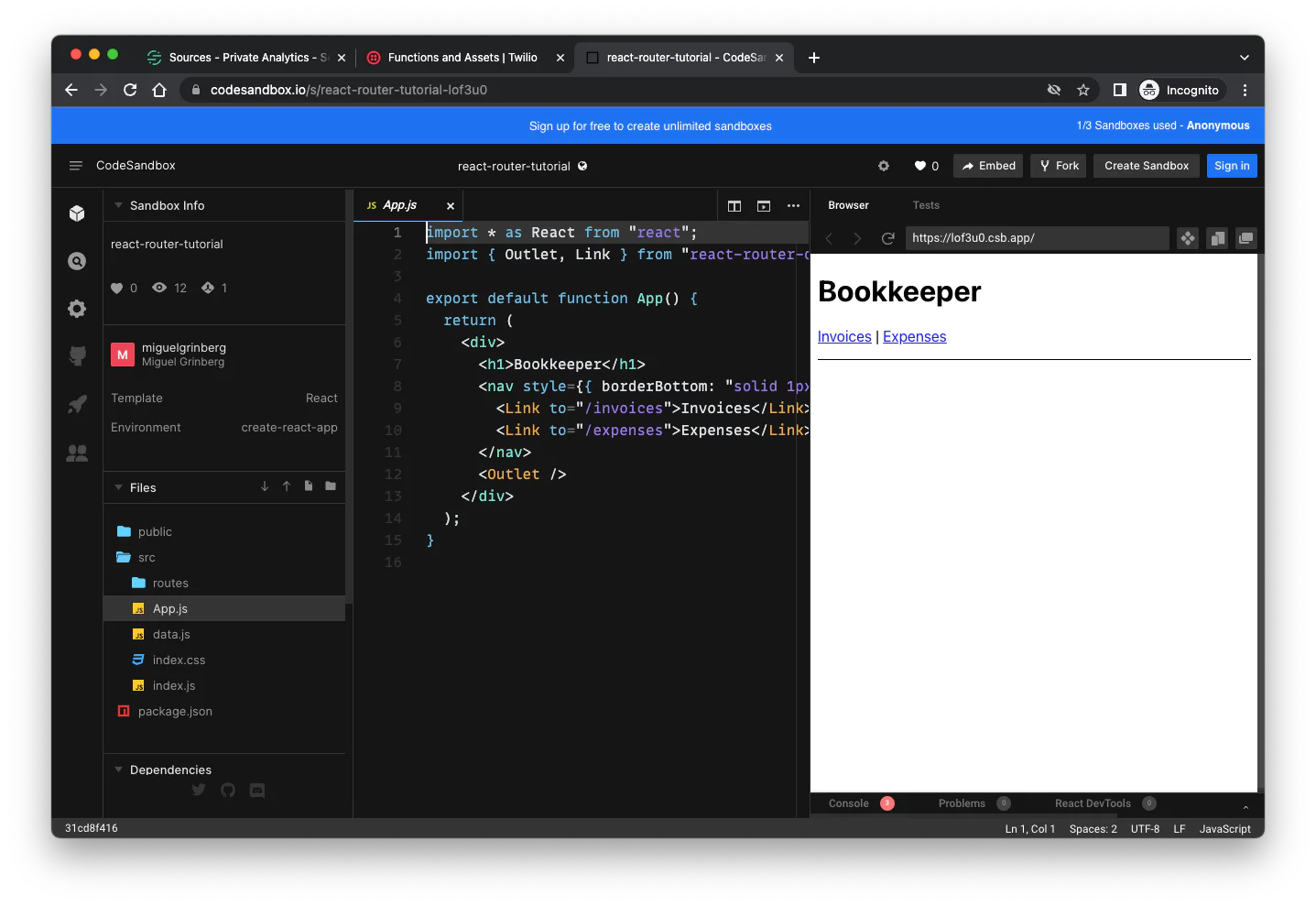Switch to the Tests tab
The image size is (1316, 906).
pos(926,205)
